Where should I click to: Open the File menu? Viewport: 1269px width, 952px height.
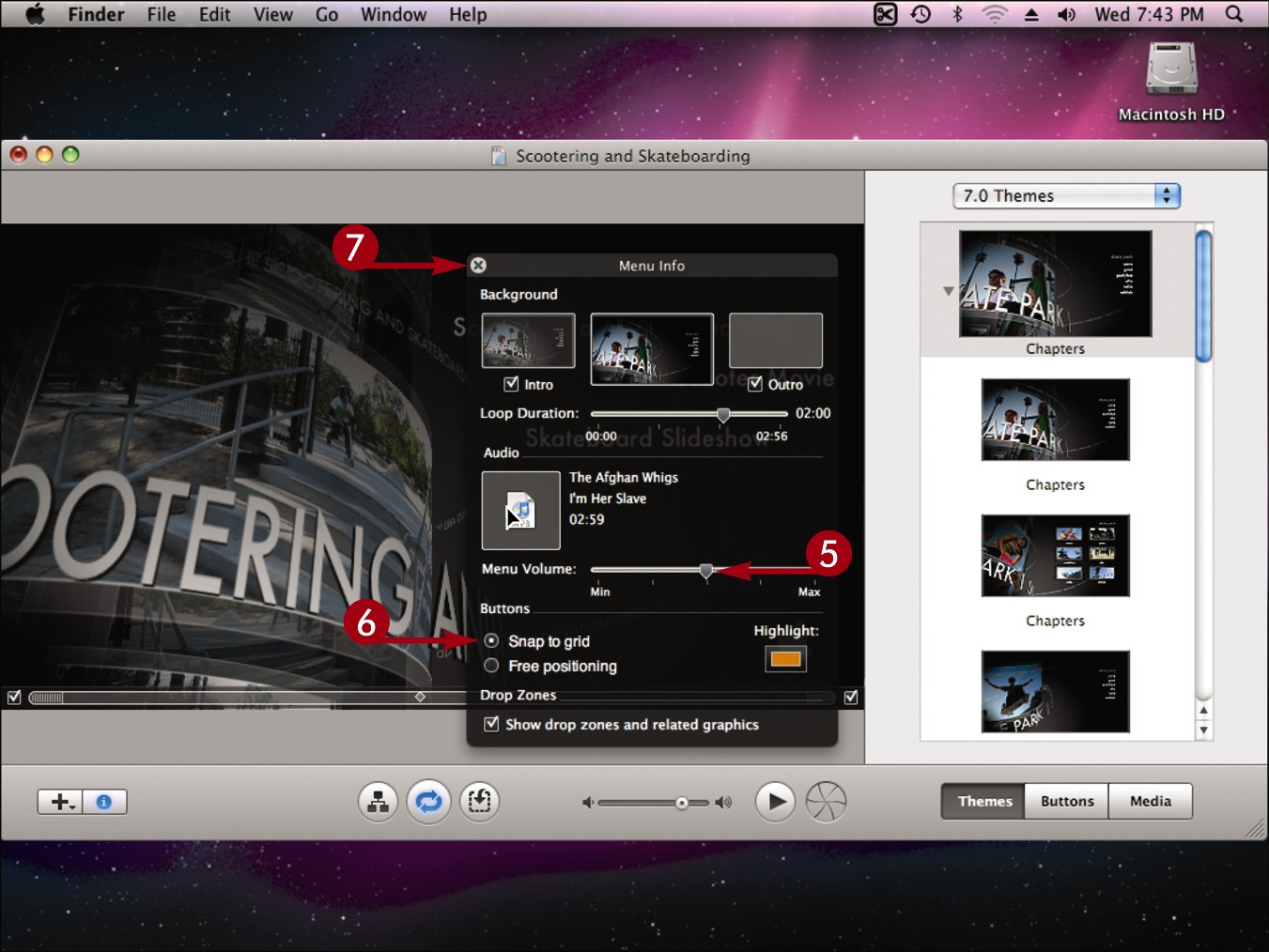coord(162,14)
